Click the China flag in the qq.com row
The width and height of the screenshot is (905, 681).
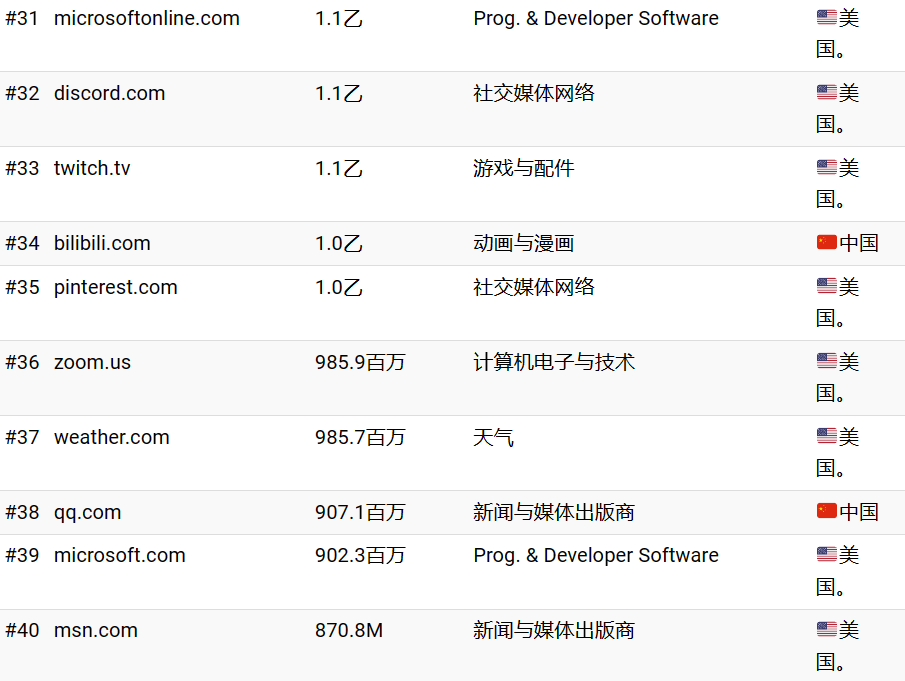(x=826, y=512)
